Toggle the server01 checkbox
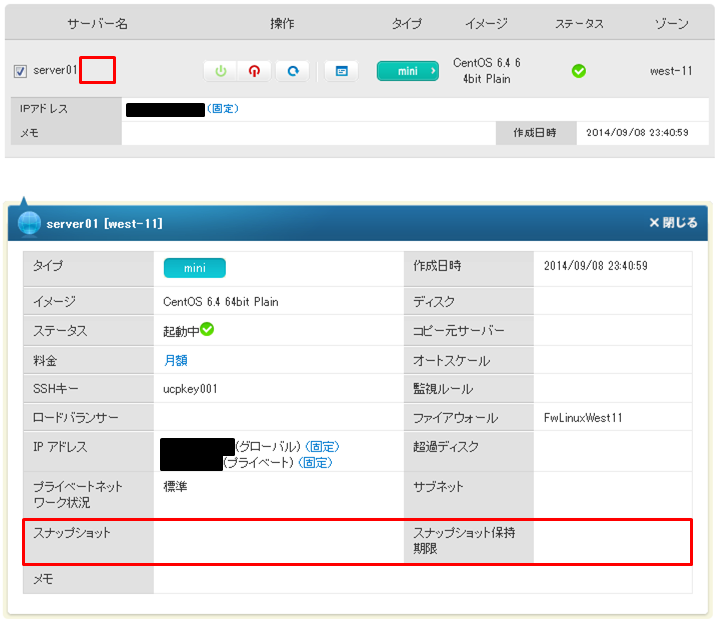 pos(21,71)
